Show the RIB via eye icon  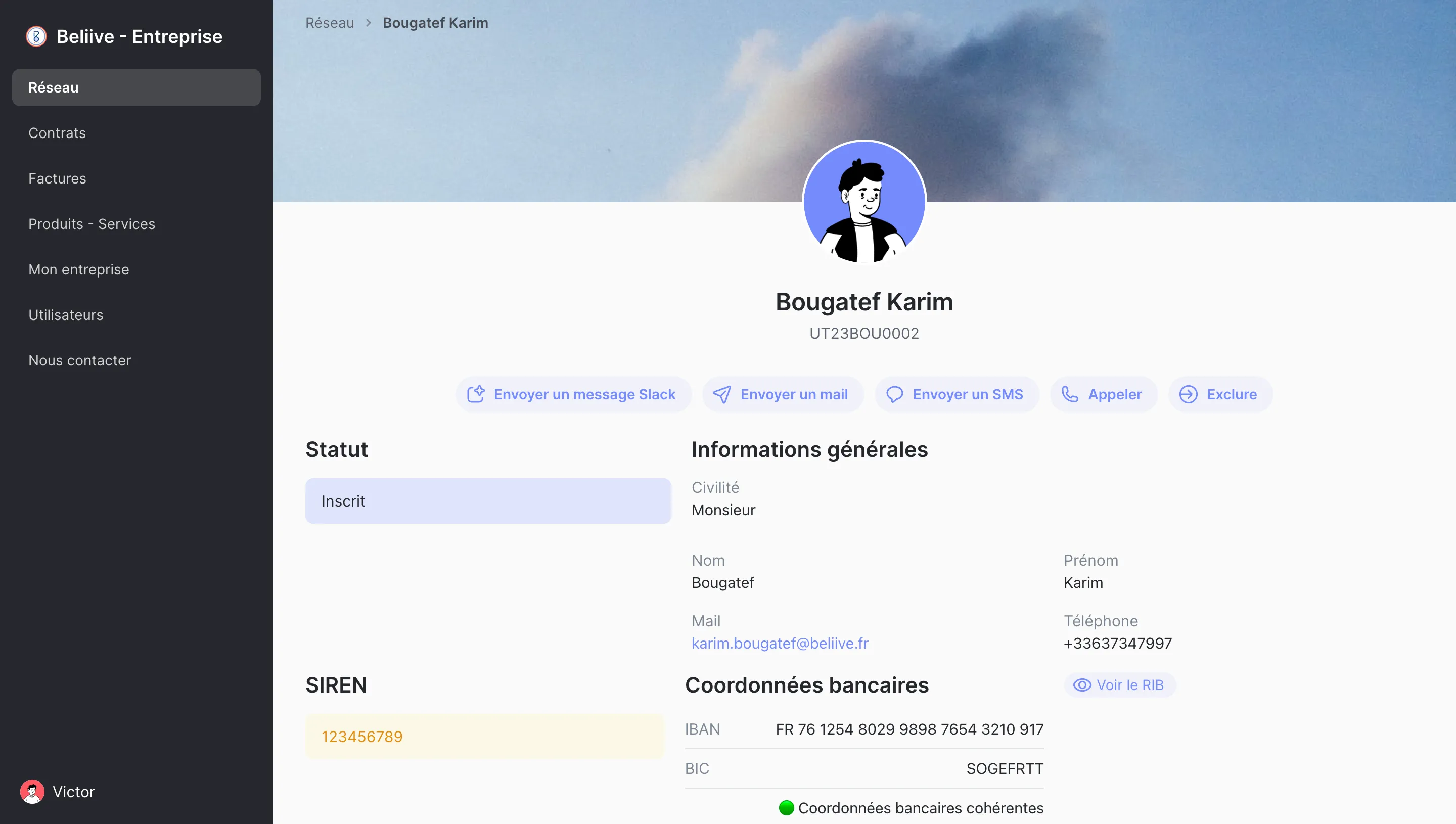tap(1082, 685)
